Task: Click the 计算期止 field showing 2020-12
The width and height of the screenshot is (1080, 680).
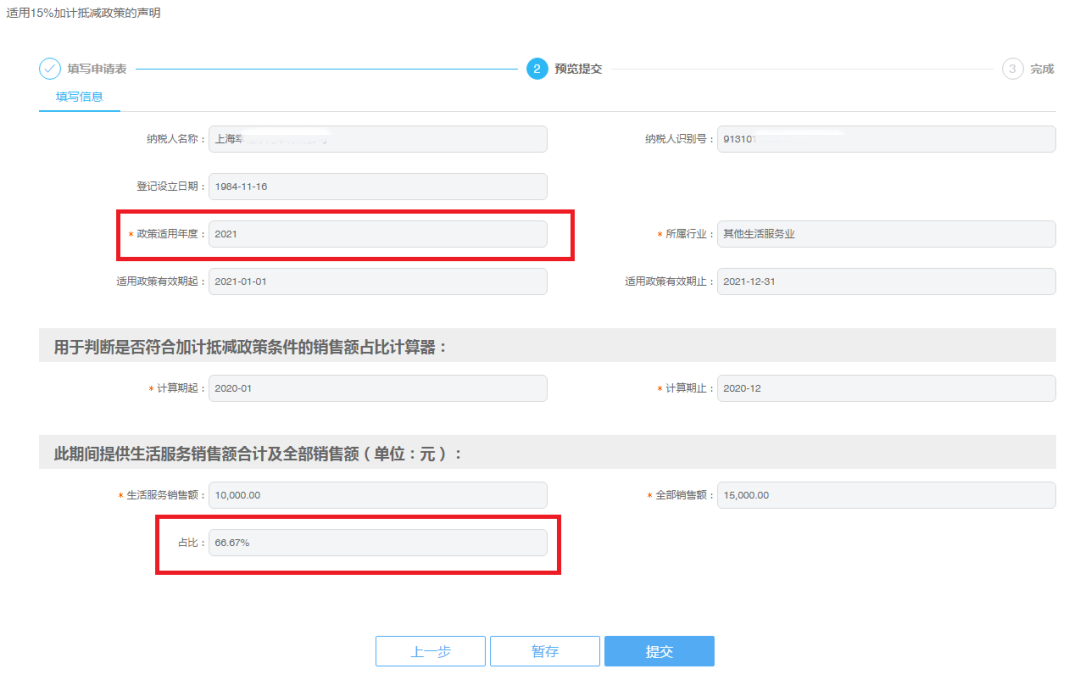Action: point(886,389)
